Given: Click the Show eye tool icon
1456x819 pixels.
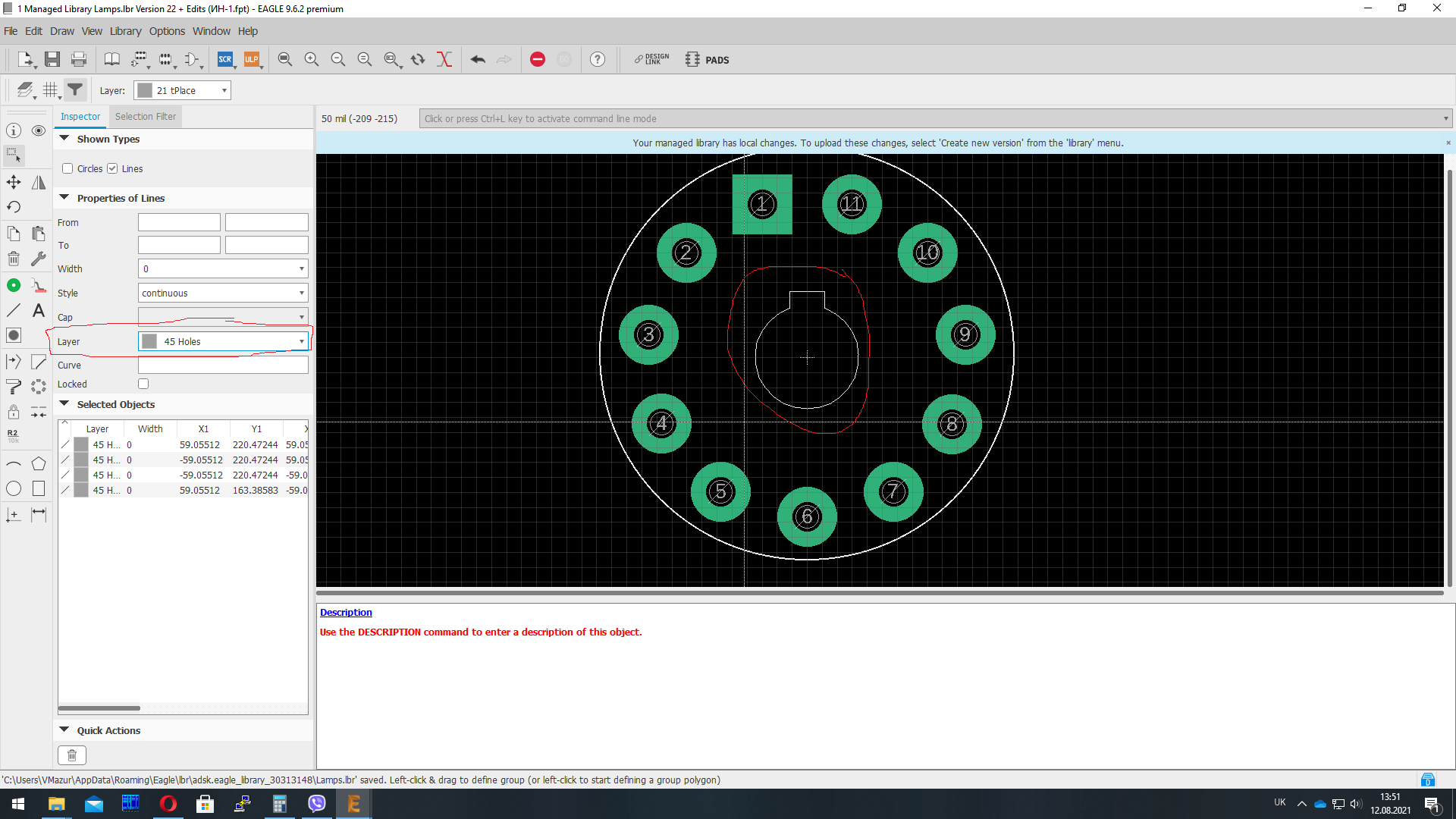Looking at the screenshot, I should 39,130.
